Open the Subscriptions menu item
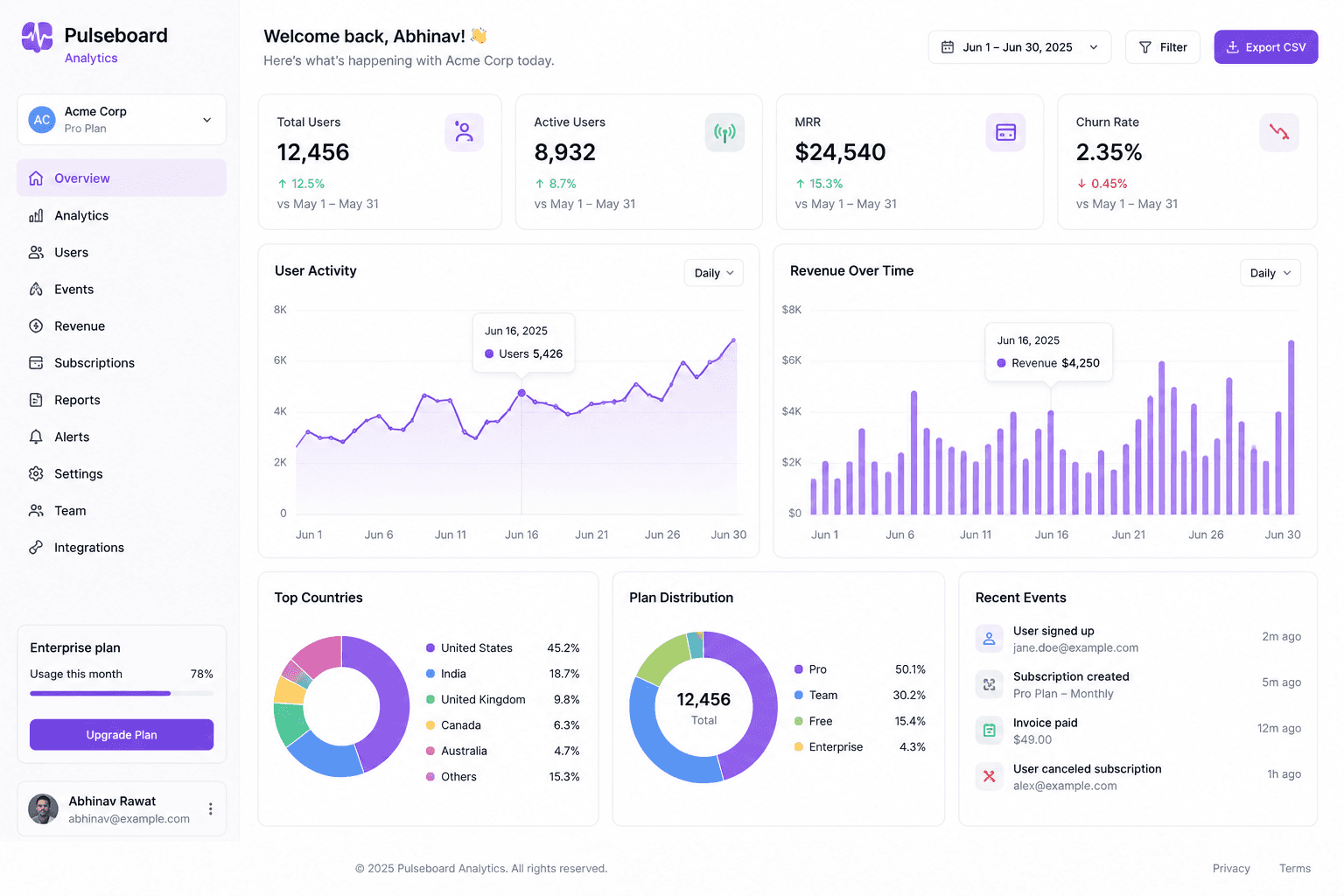This screenshot has width=1344, height=896. click(122, 362)
